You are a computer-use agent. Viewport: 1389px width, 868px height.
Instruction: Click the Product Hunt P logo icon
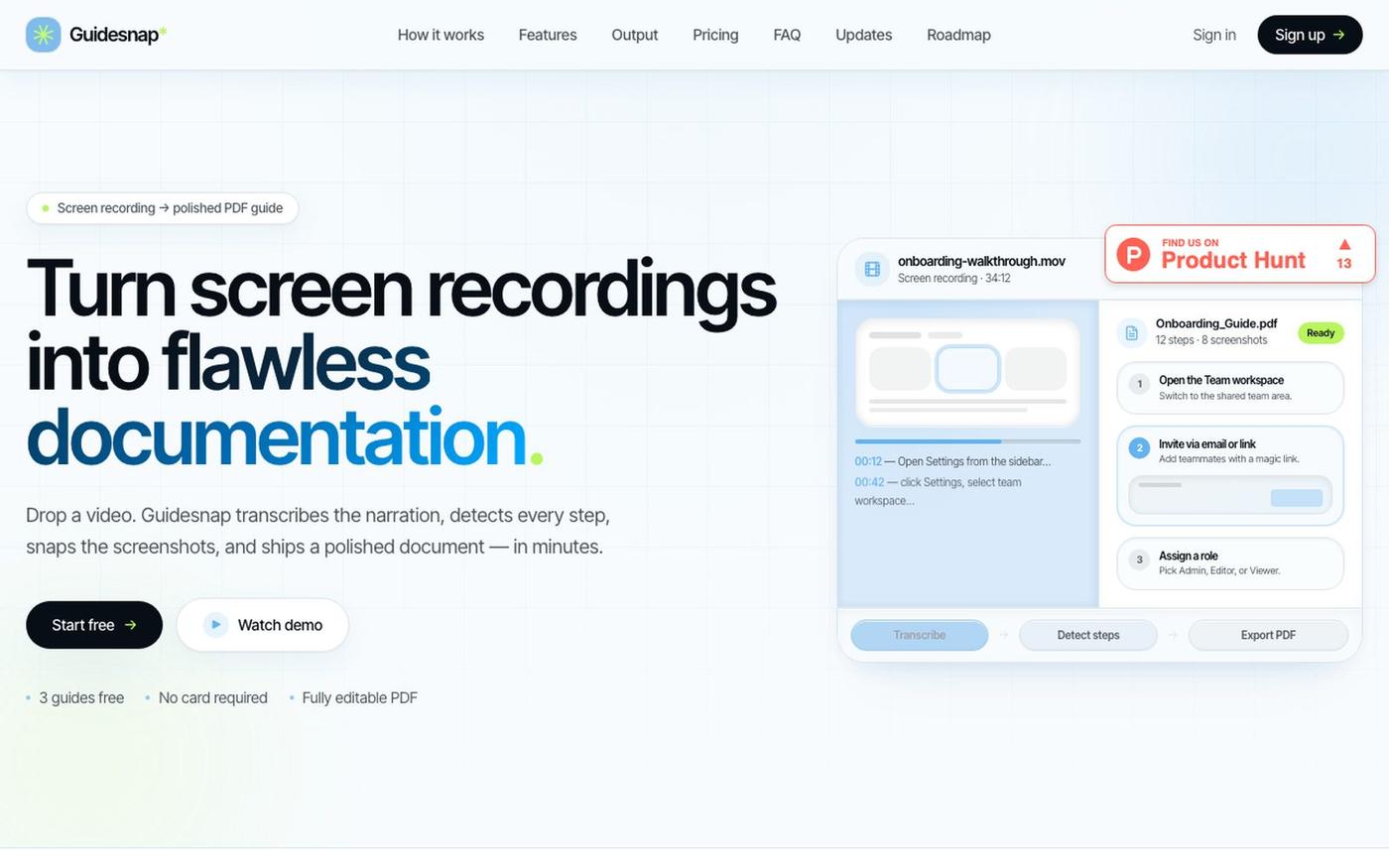tap(1133, 255)
